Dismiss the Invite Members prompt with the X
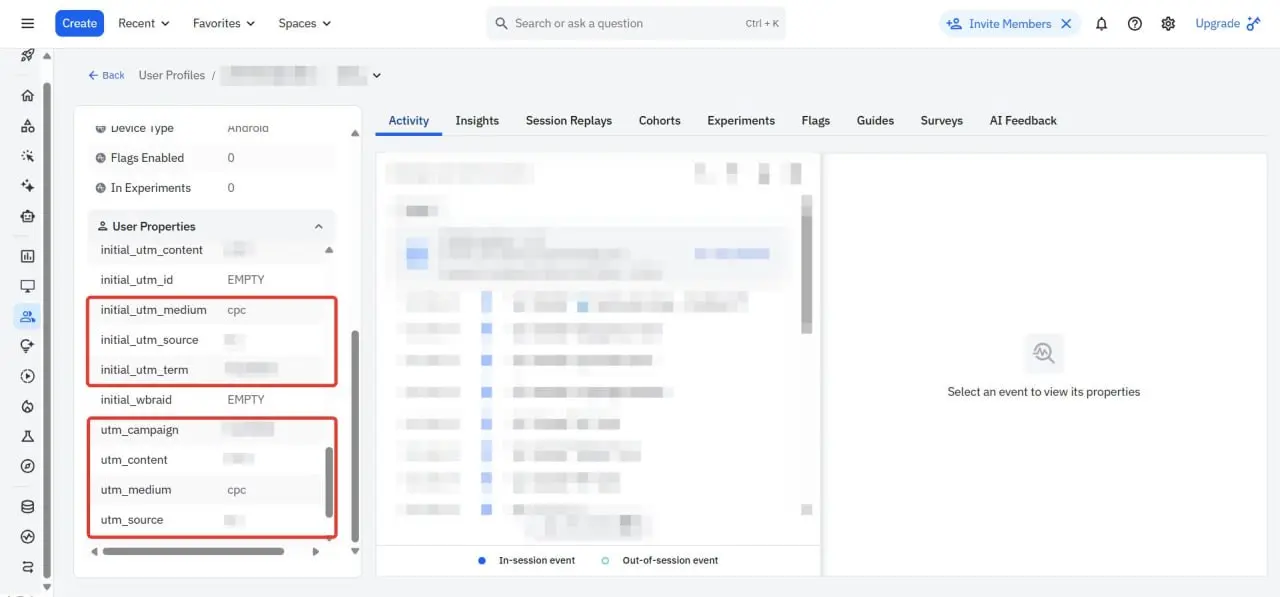Image resolution: width=1280 pixels, height=597 pixels. 1065,22
